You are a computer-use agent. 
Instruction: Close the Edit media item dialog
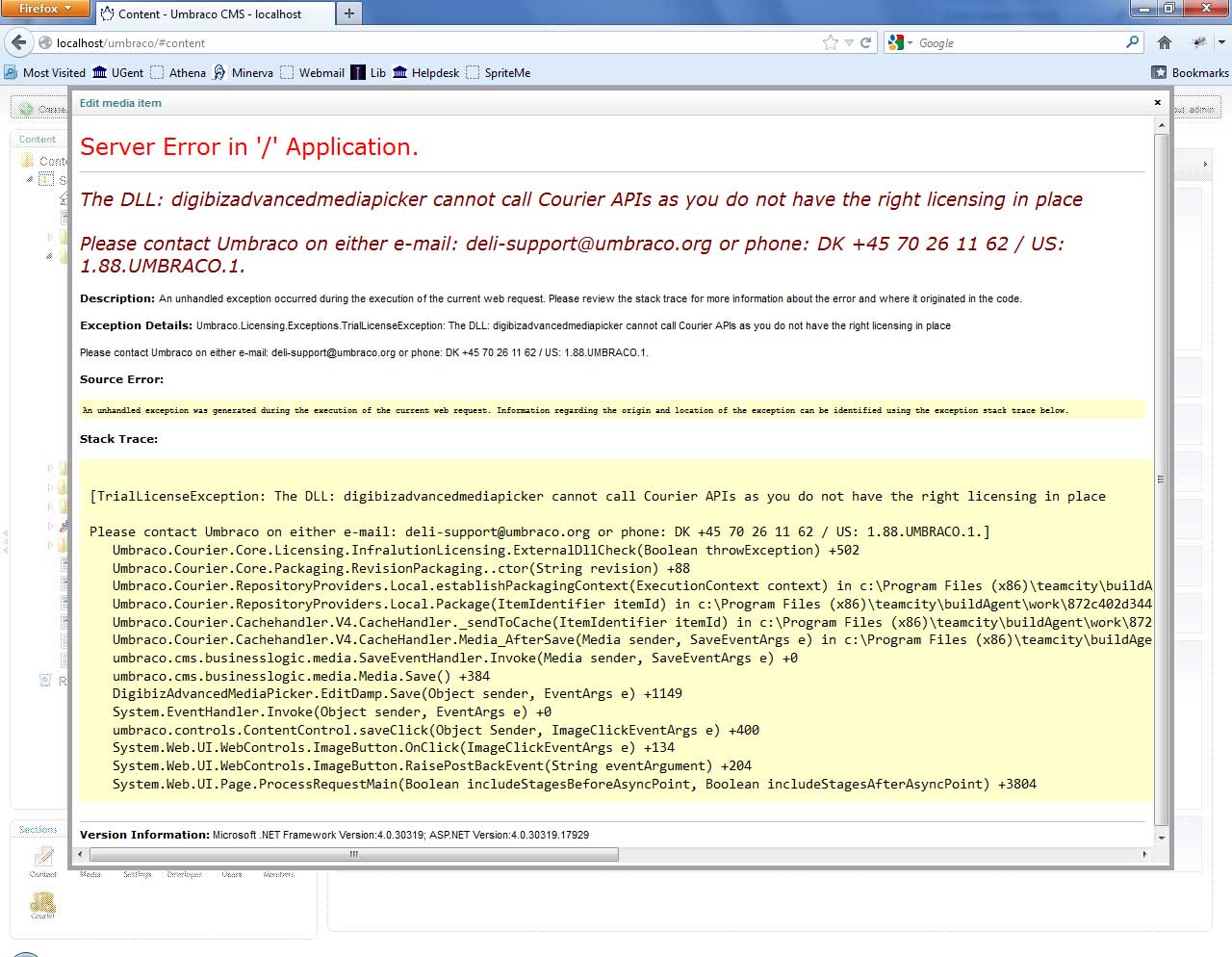click(x=1157, y=102)
